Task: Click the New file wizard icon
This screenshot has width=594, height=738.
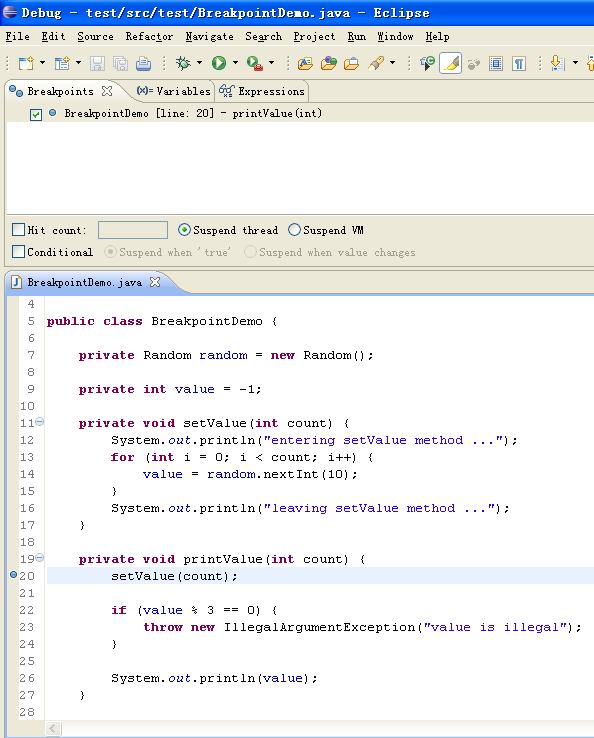Action: (26, 63)
